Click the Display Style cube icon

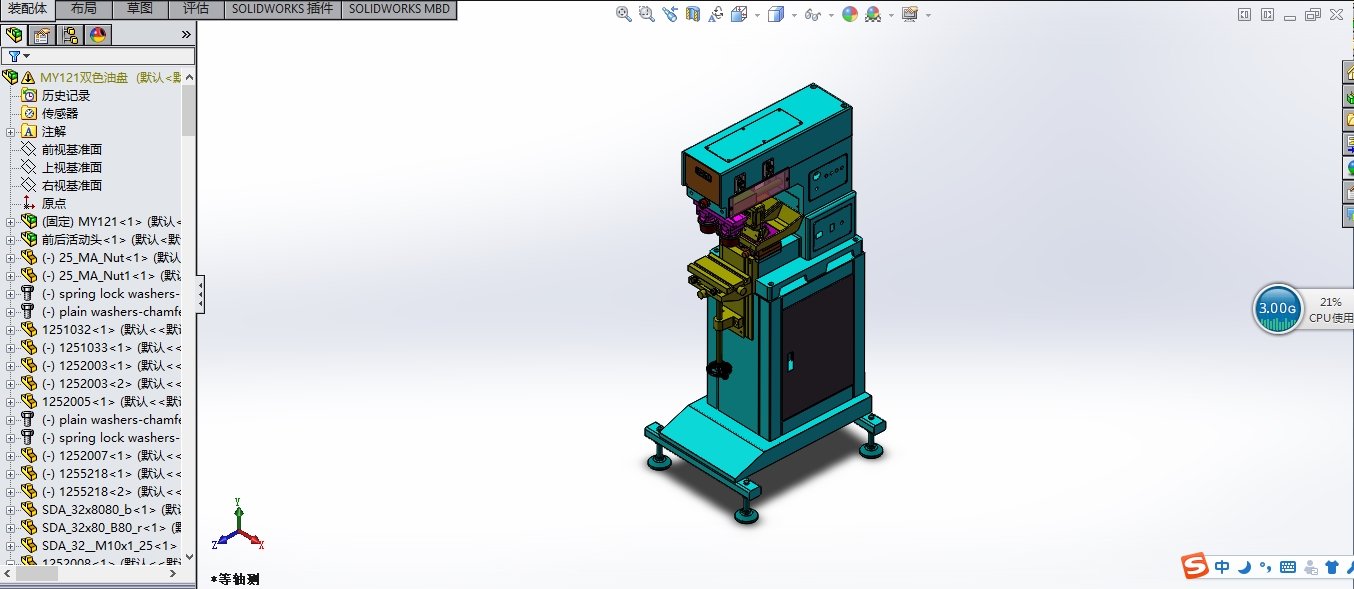pyautogui.click(x=776, y=14)
